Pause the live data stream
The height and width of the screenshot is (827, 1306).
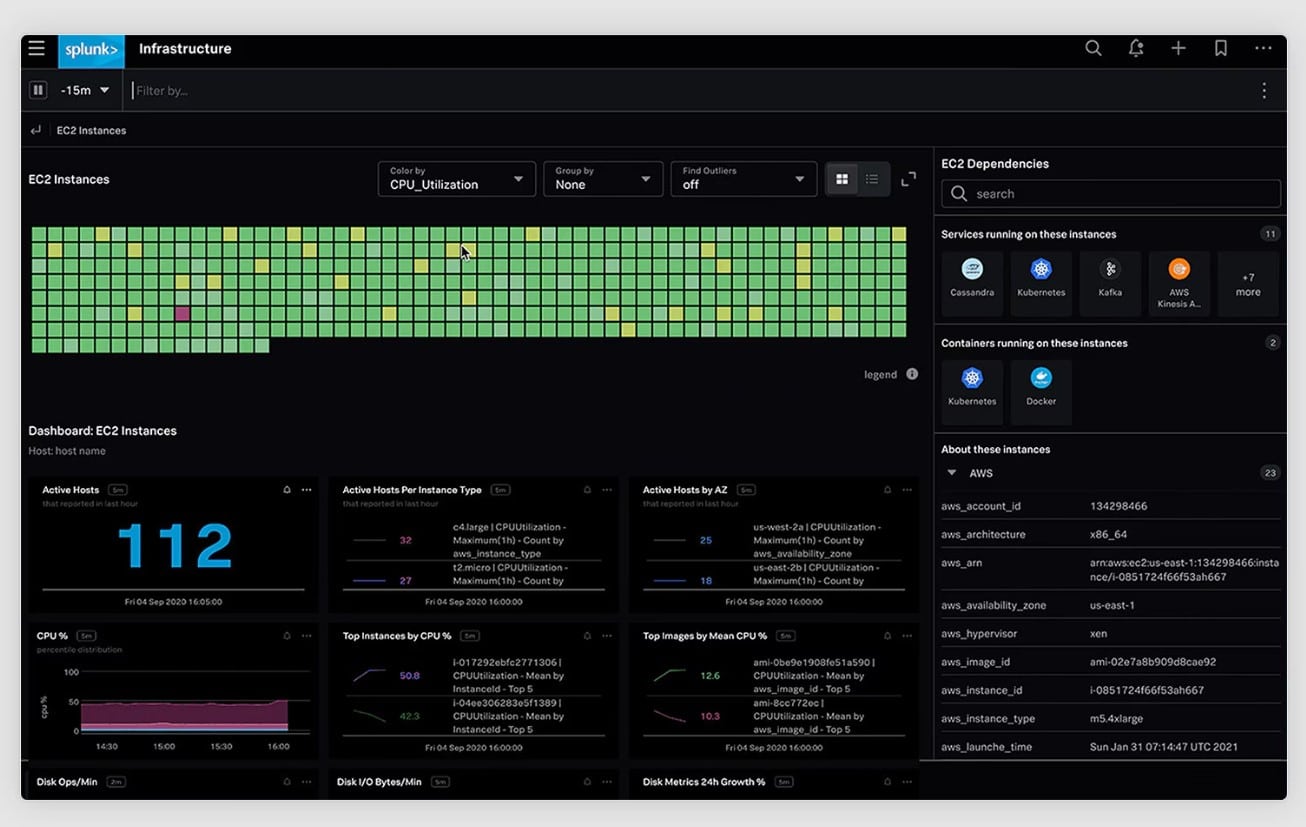click(x=38, y=90)
